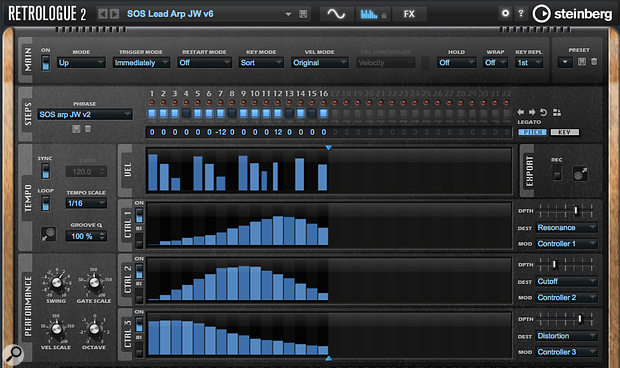
Task: Toggle the arpeggiator lock icon
Action: pos(384,15)
